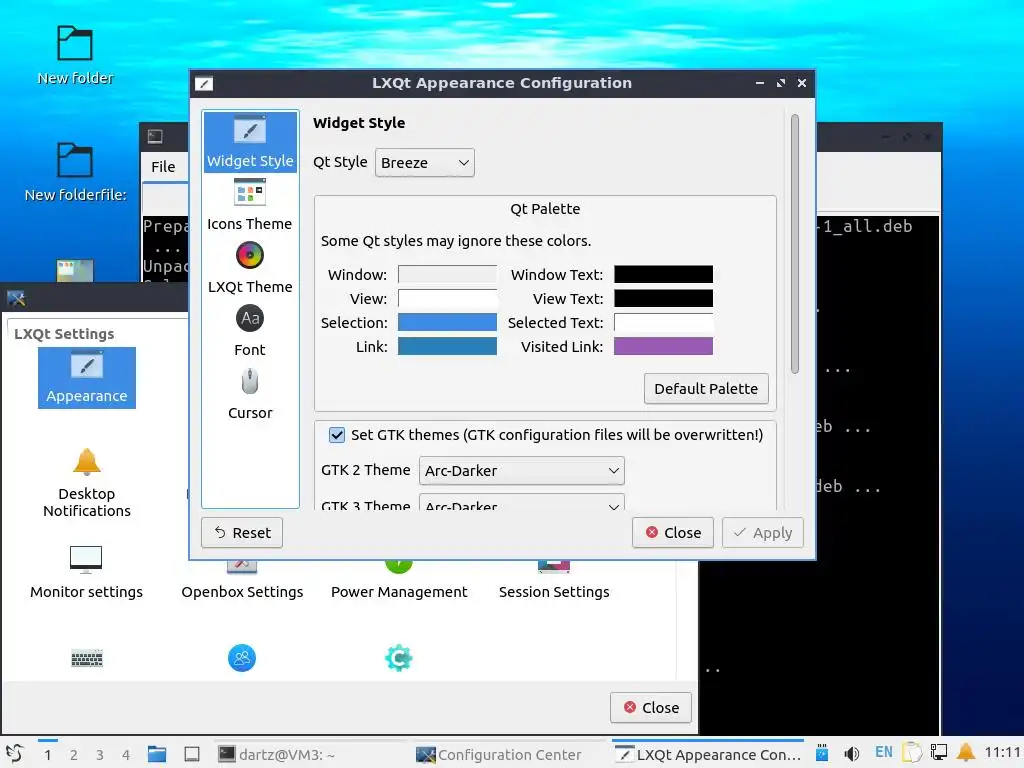Click the show desktop panel icon

click(192, 754)
